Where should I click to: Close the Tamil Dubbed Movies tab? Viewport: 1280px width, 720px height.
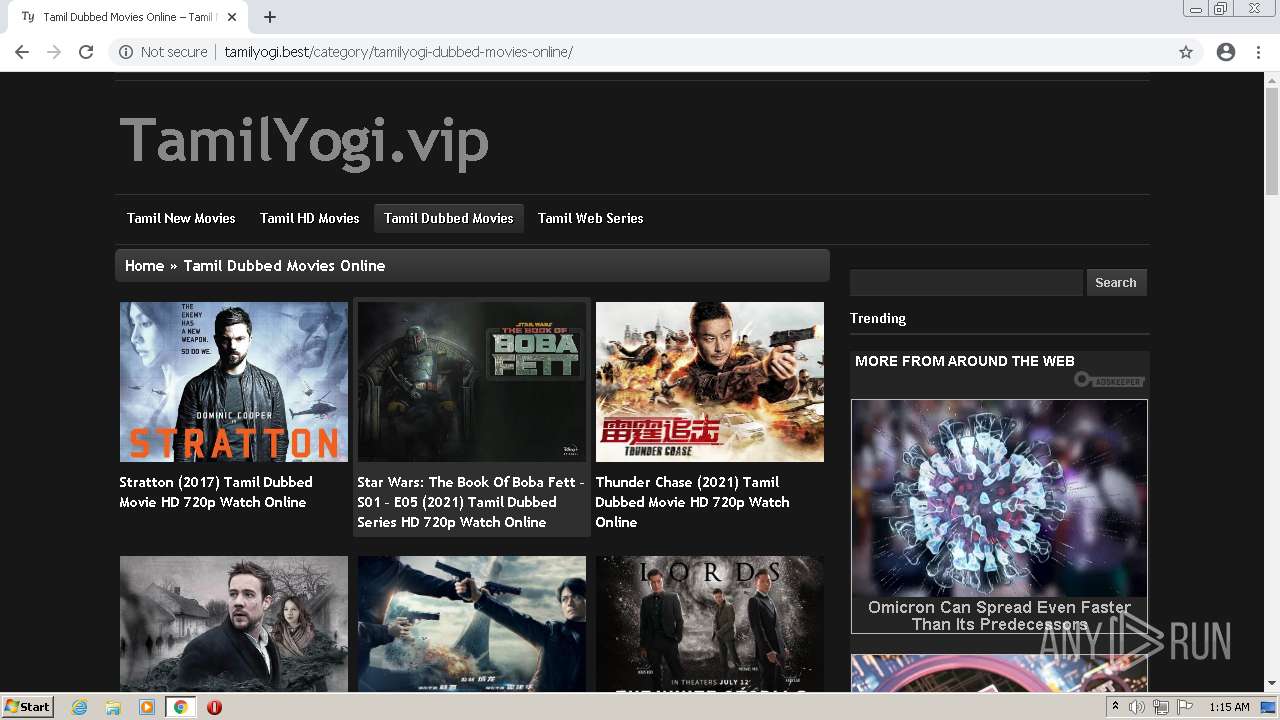point(232,17)
